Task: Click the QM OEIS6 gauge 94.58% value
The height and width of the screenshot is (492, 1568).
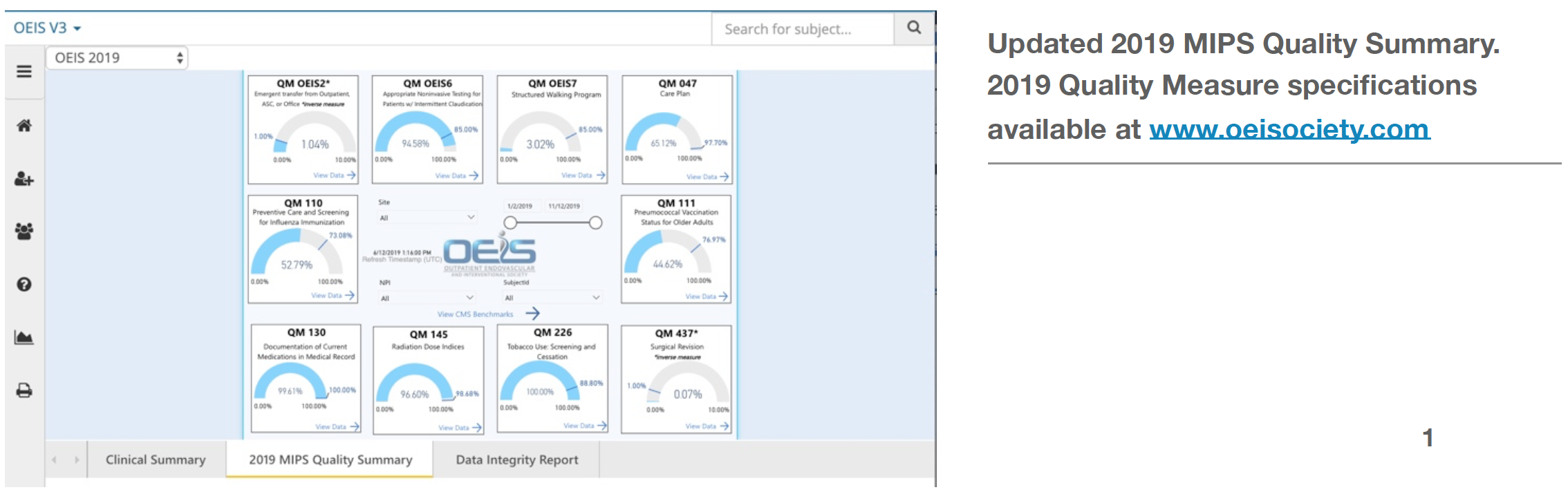Action: [x=416, y=144]
